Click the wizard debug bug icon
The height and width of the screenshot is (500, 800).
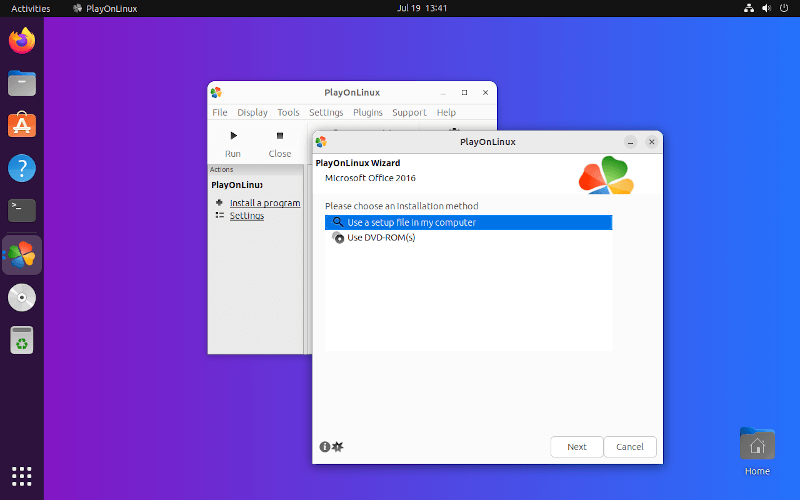[x=338, y=447]
